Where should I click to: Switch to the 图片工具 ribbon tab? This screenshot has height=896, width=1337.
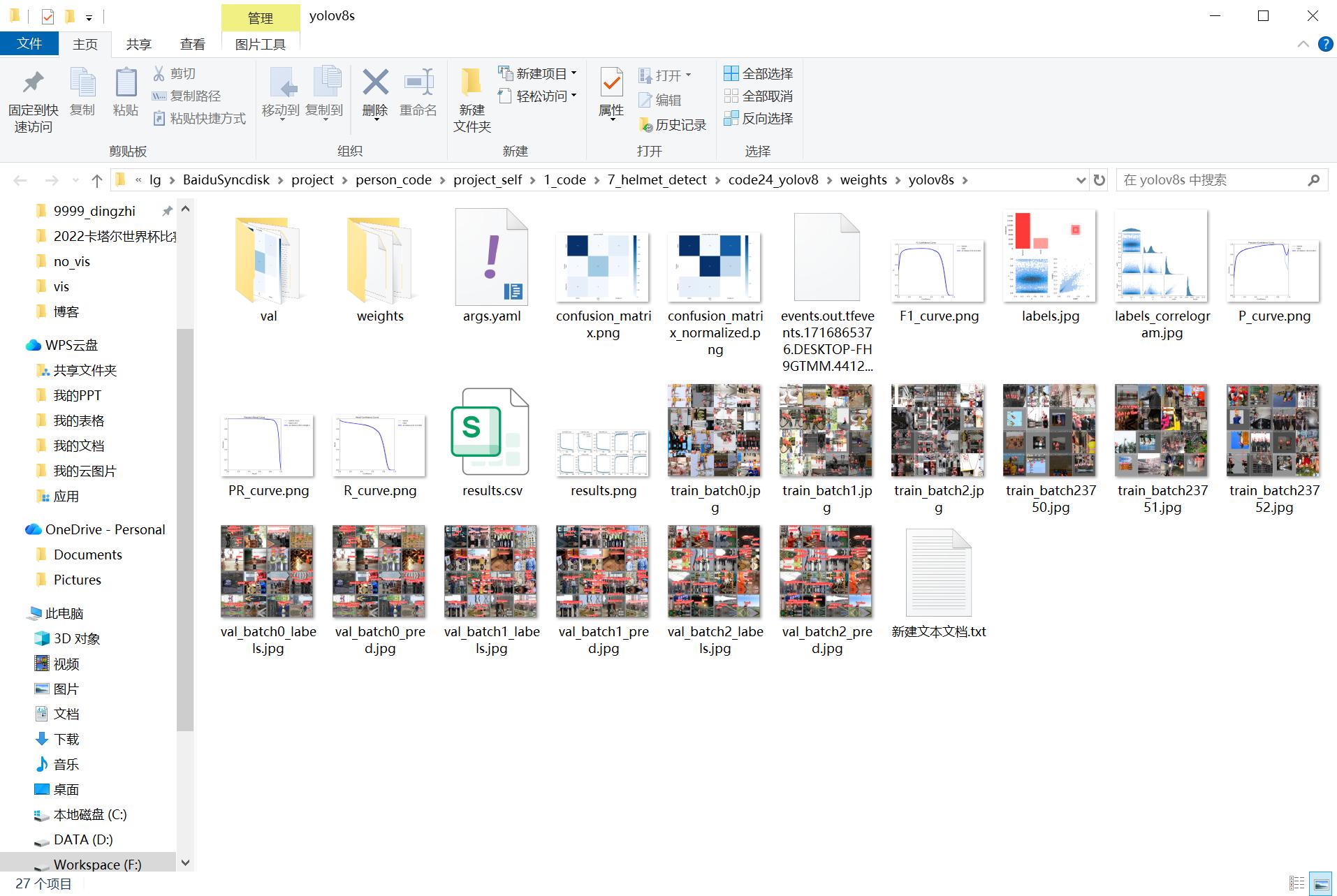click(x=261, y=44)
